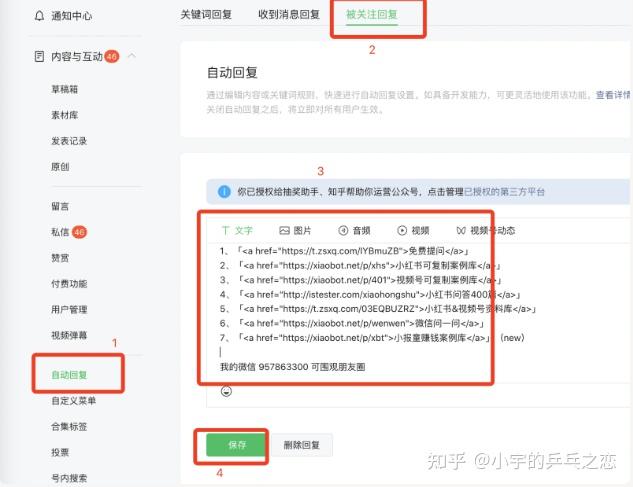Open the 通知中心 bell icon
Screen dimensions: 633x487
point(39,16)
